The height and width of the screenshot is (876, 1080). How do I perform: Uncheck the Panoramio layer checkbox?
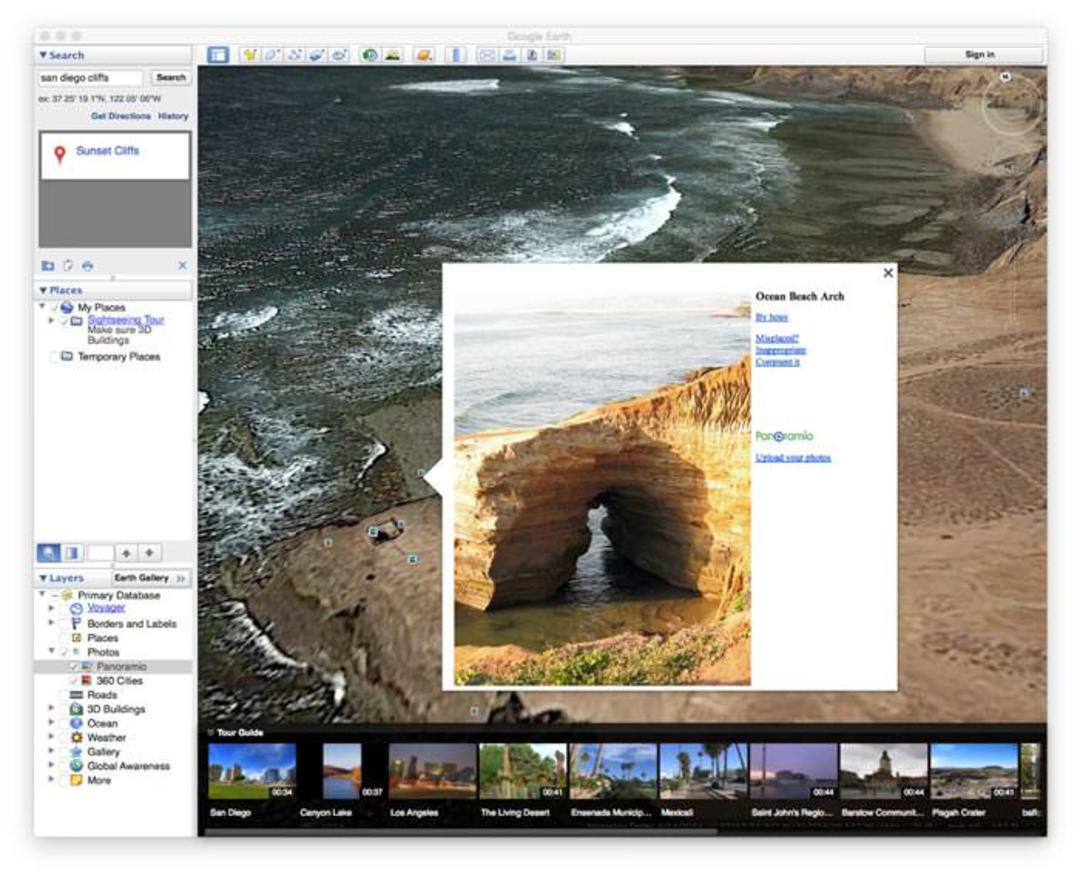pyautogui.click(x=74, y=667)
